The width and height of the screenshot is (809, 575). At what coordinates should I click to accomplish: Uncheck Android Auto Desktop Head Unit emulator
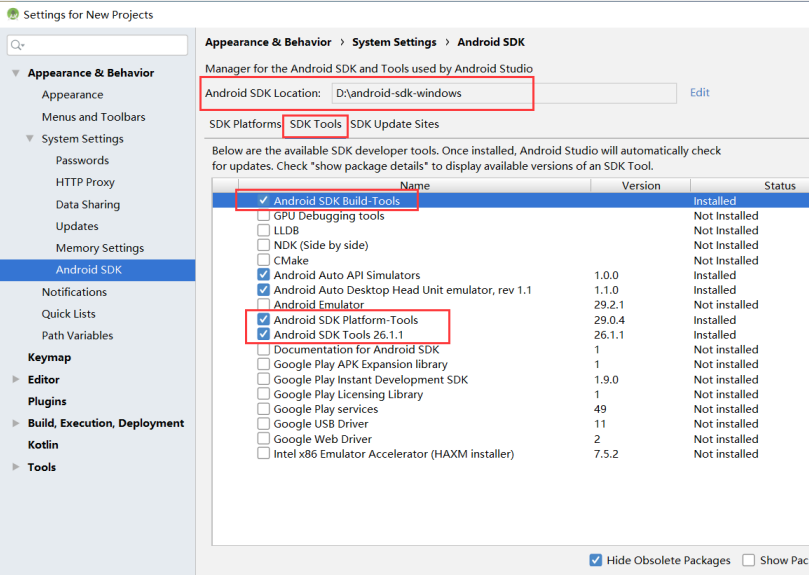click(x=264, y=290)
